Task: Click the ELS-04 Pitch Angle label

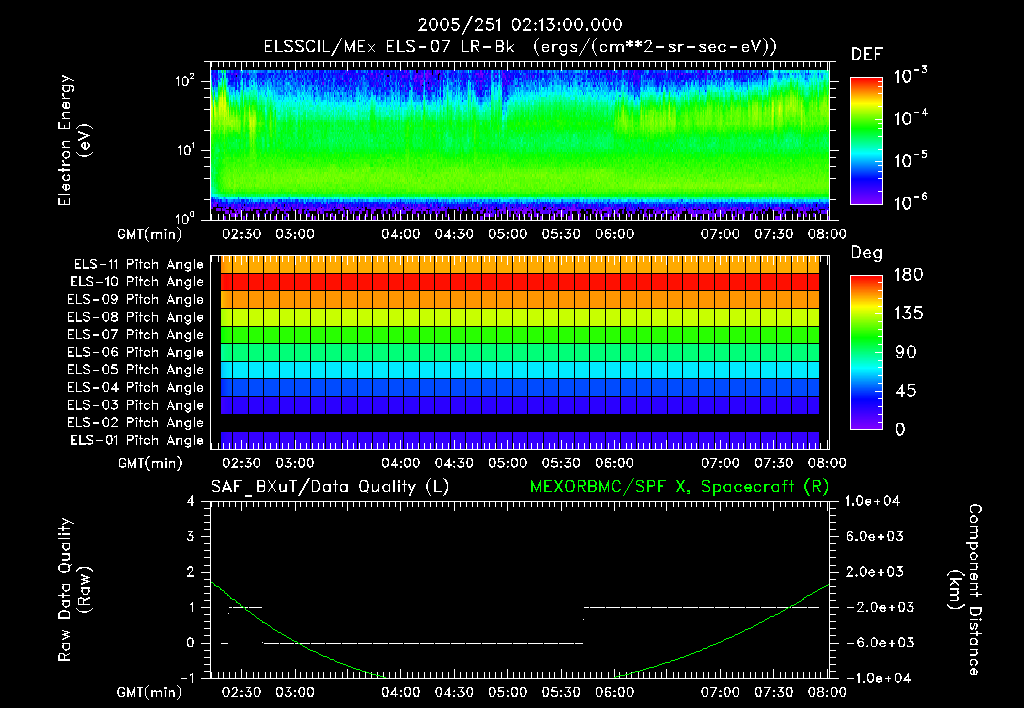Action: (136, 387)
